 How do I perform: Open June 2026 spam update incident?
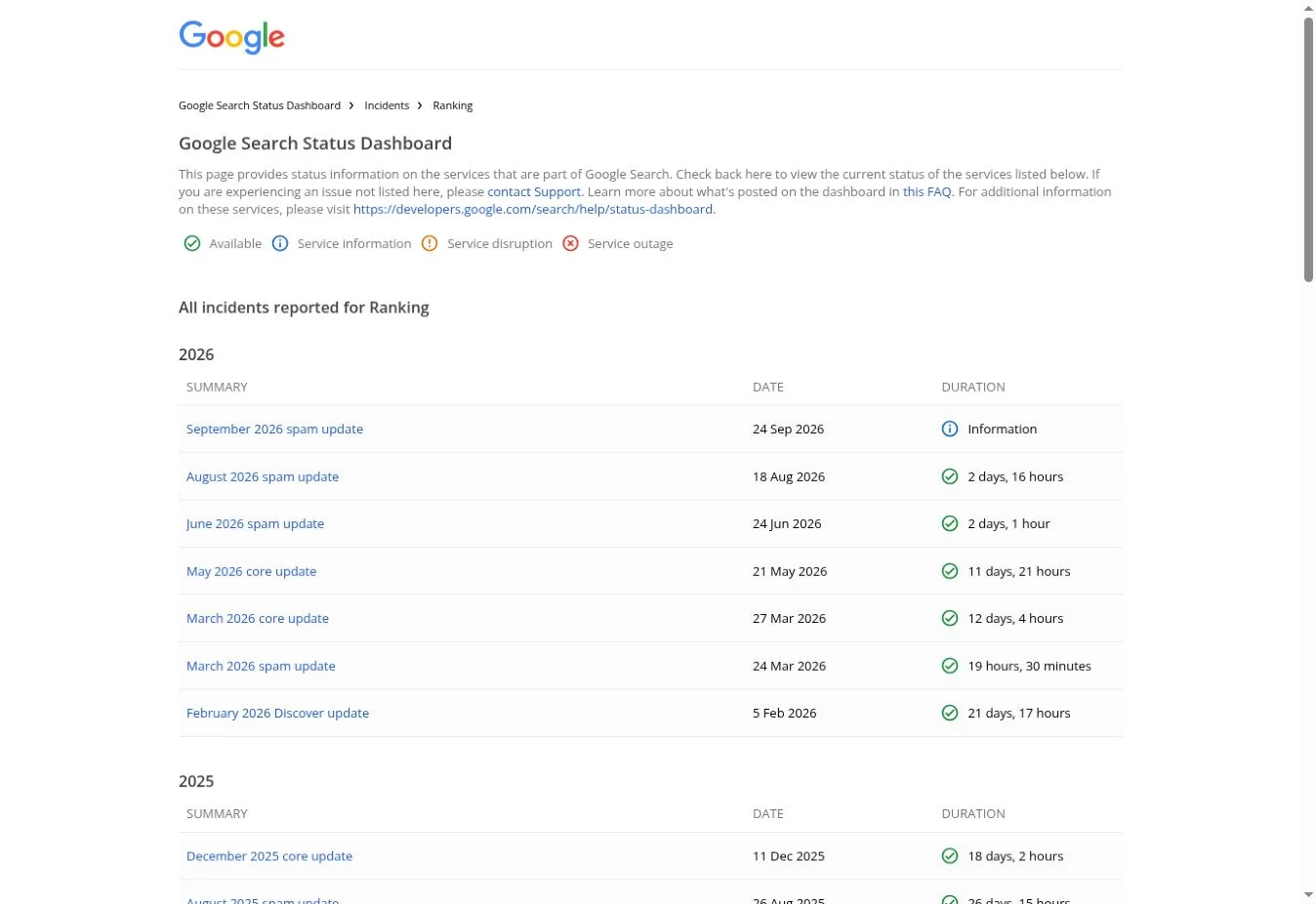pyautogui.click(x=255, y=523)
